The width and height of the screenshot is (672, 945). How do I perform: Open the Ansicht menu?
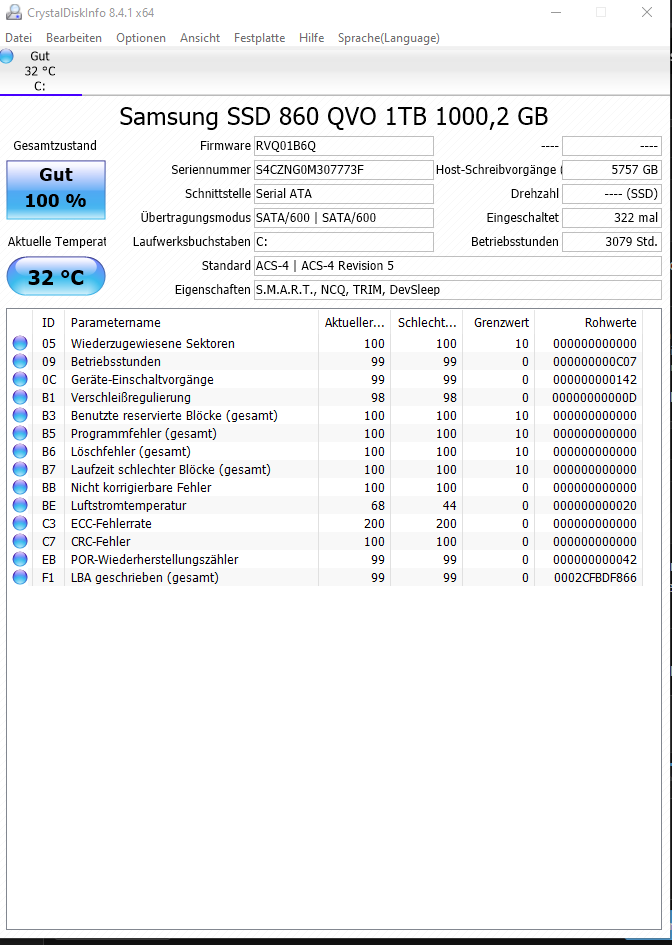(200, 38)
